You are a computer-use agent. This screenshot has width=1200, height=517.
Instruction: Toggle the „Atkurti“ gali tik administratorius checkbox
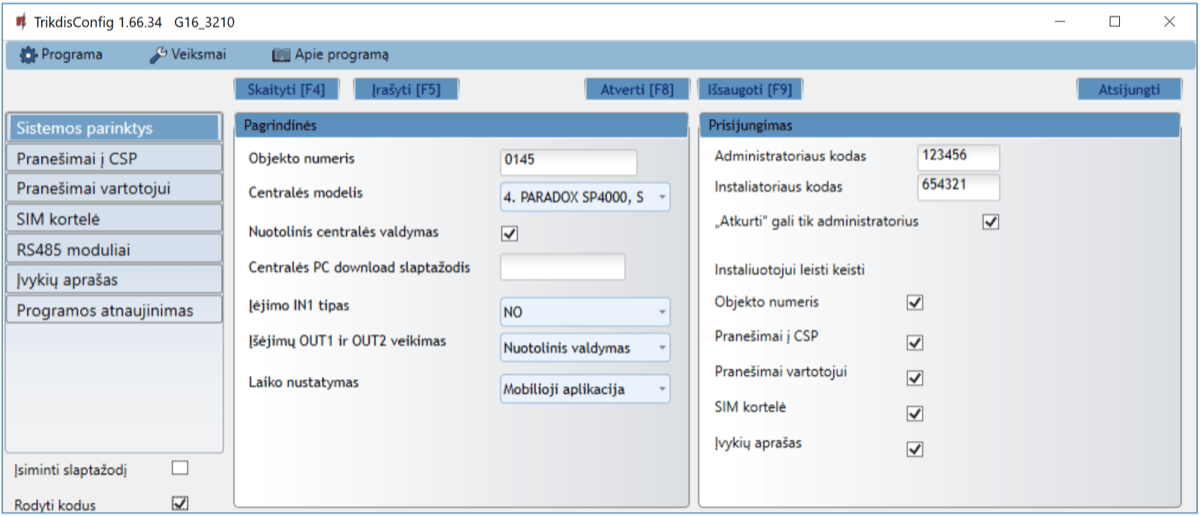[x=991, y=222]
